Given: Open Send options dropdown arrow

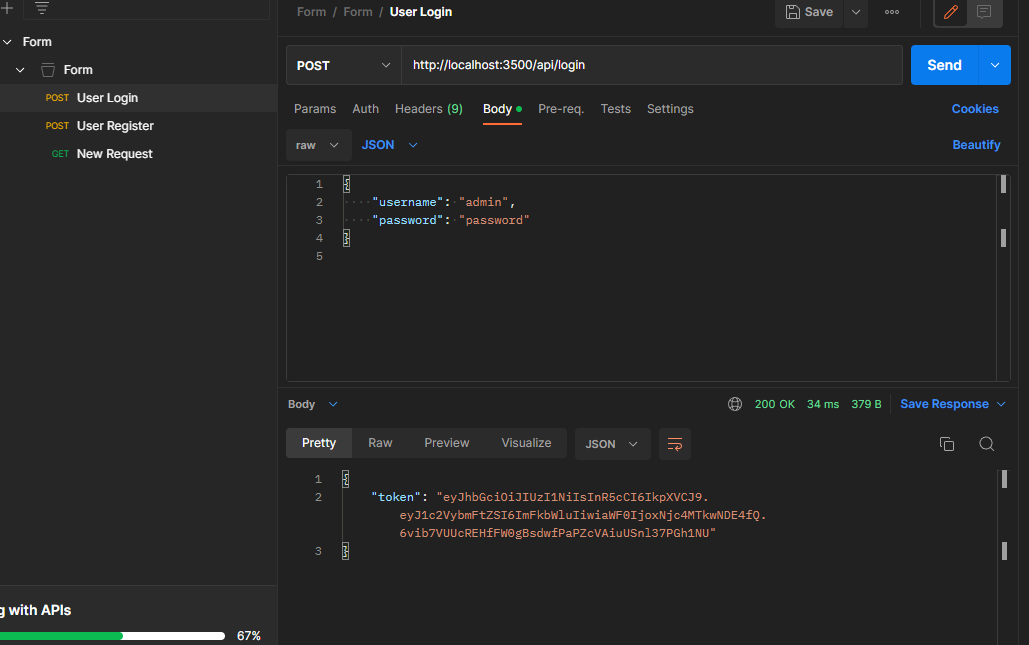Looking at the screenshot, I should coord(995,65).
